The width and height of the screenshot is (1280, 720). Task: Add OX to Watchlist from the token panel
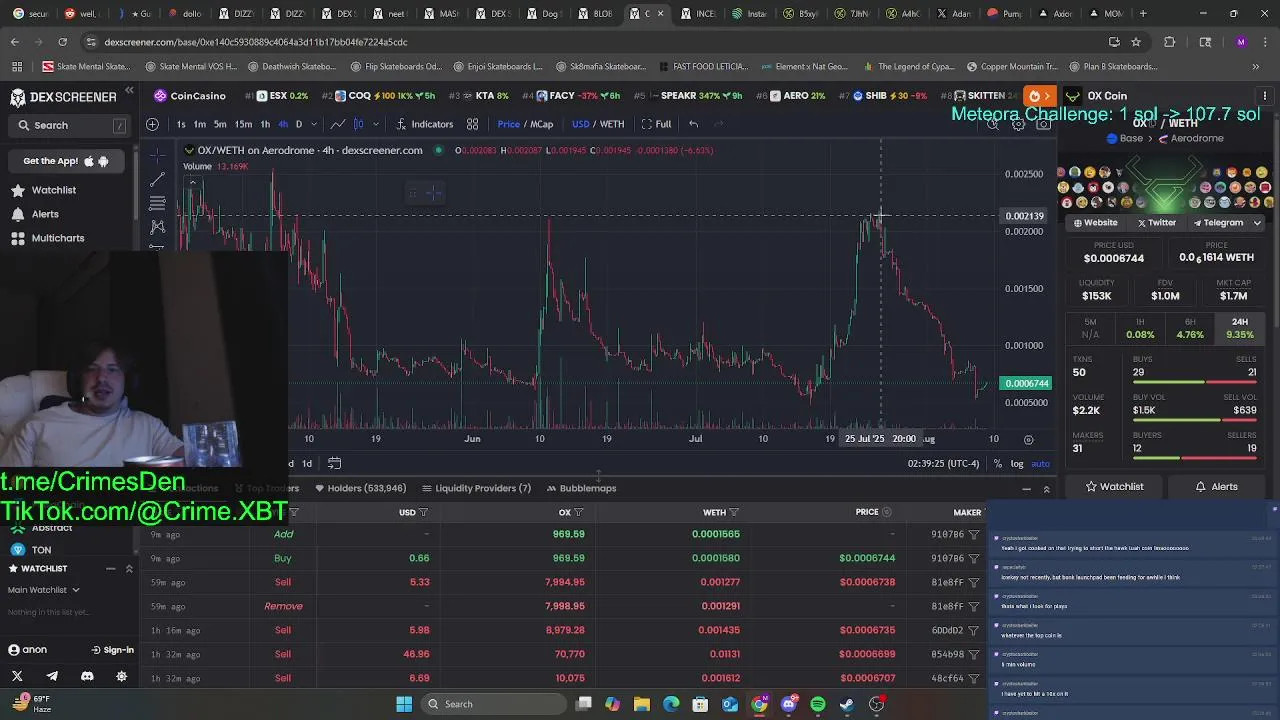(x=1114, y=487)
